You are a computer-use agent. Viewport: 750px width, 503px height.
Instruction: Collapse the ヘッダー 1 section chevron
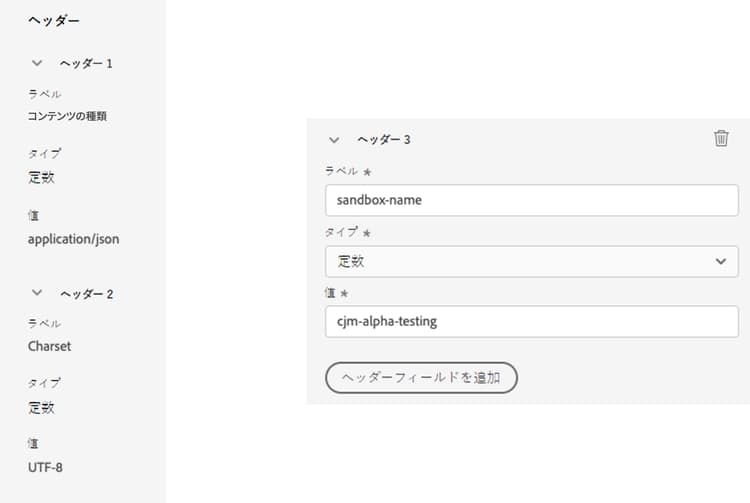(x=37, y=63)
